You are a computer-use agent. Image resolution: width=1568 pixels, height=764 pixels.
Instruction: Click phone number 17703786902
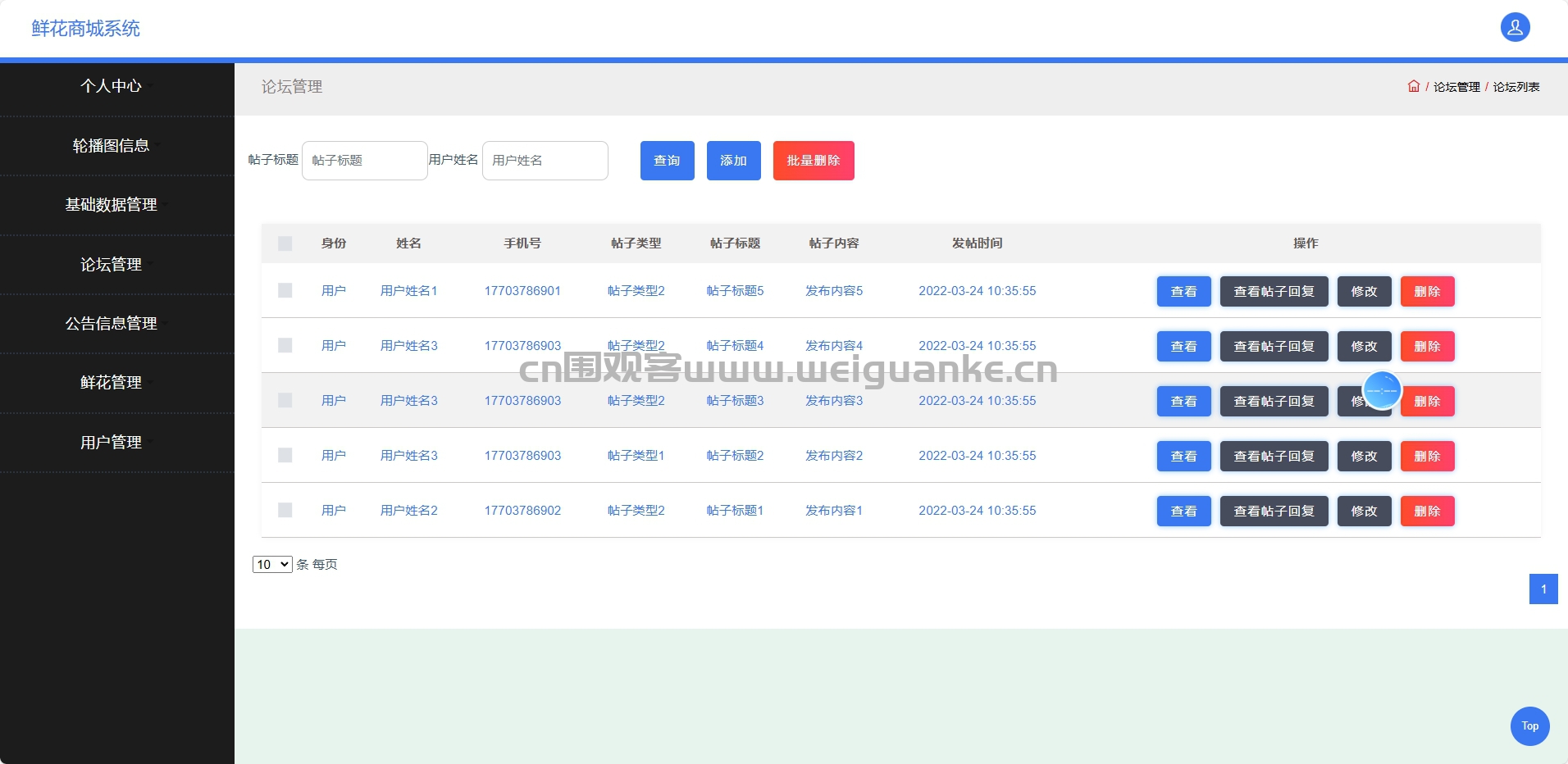click(x=522, y=510)
